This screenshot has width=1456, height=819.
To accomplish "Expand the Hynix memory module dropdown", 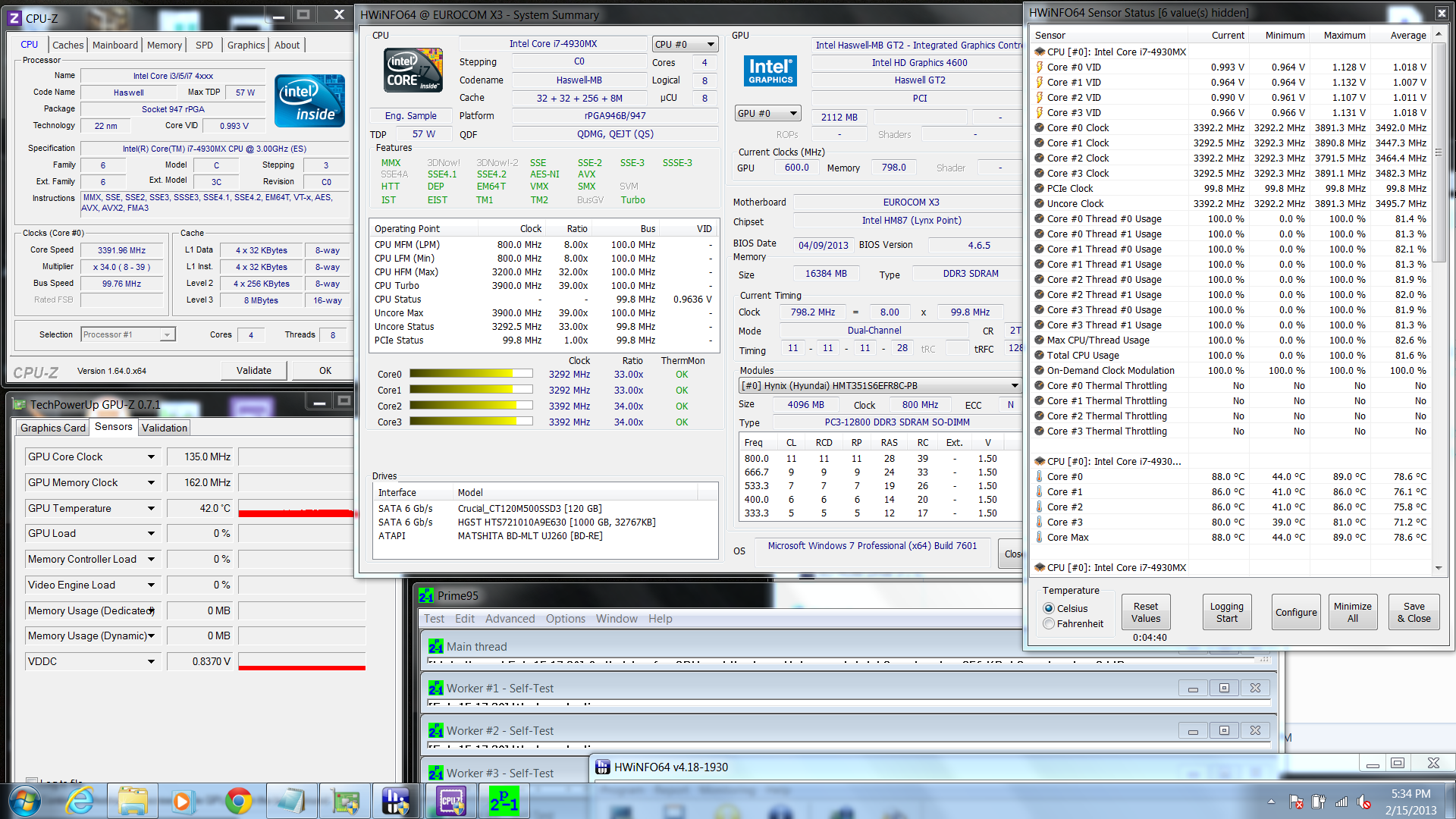I will (x=1014, y=385).
